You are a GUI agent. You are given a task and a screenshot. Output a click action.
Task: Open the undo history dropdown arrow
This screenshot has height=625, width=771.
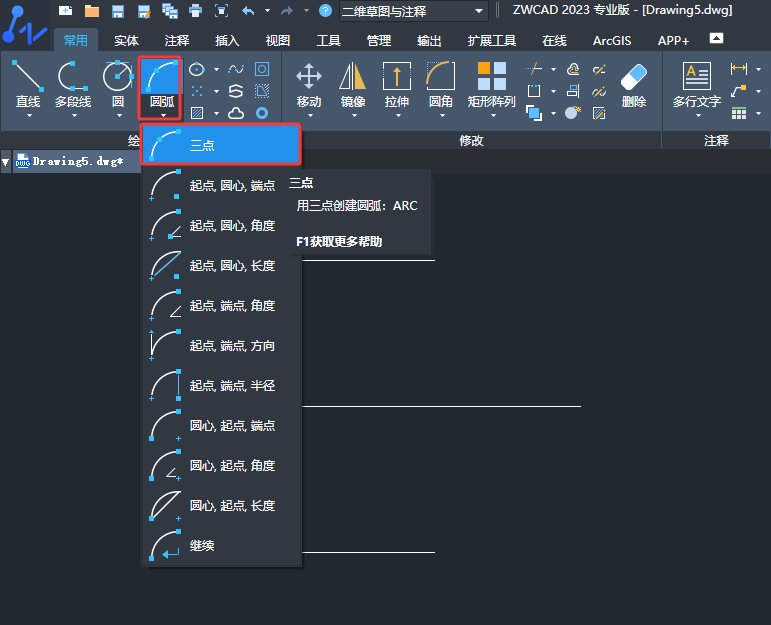(x=267, y=10)
